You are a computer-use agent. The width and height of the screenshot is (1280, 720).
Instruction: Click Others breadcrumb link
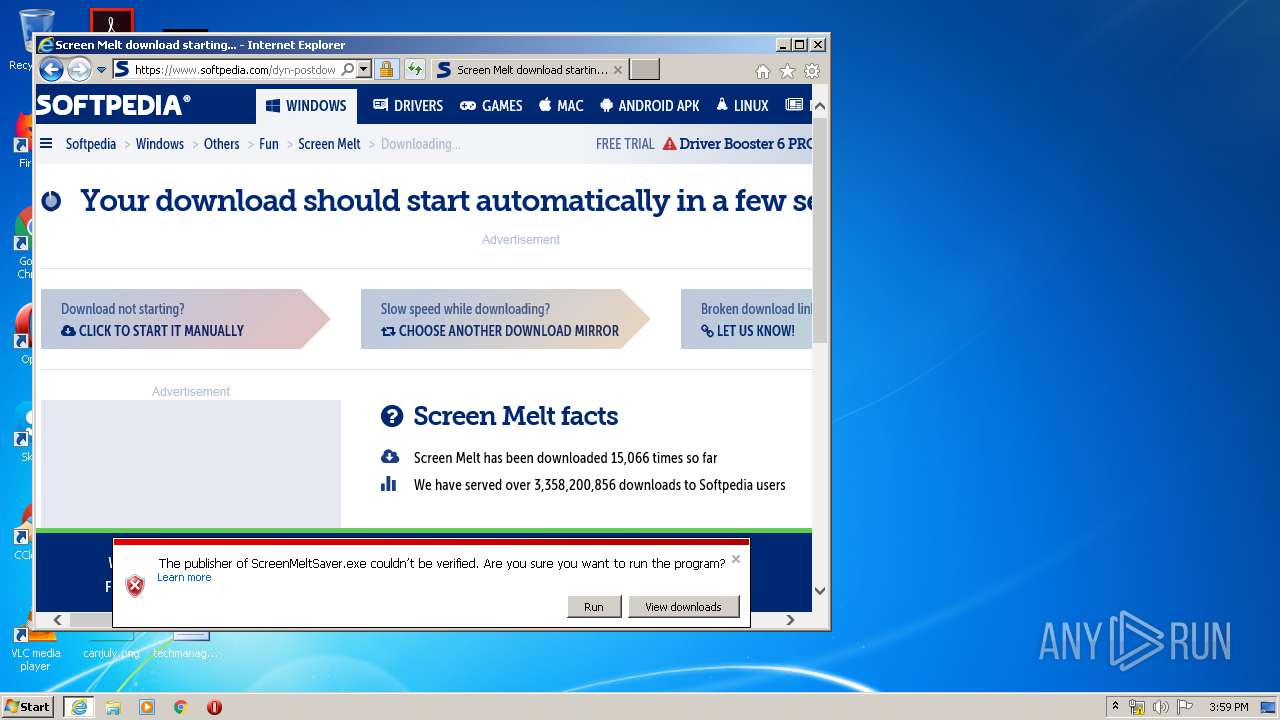click(x=221, y=144)
